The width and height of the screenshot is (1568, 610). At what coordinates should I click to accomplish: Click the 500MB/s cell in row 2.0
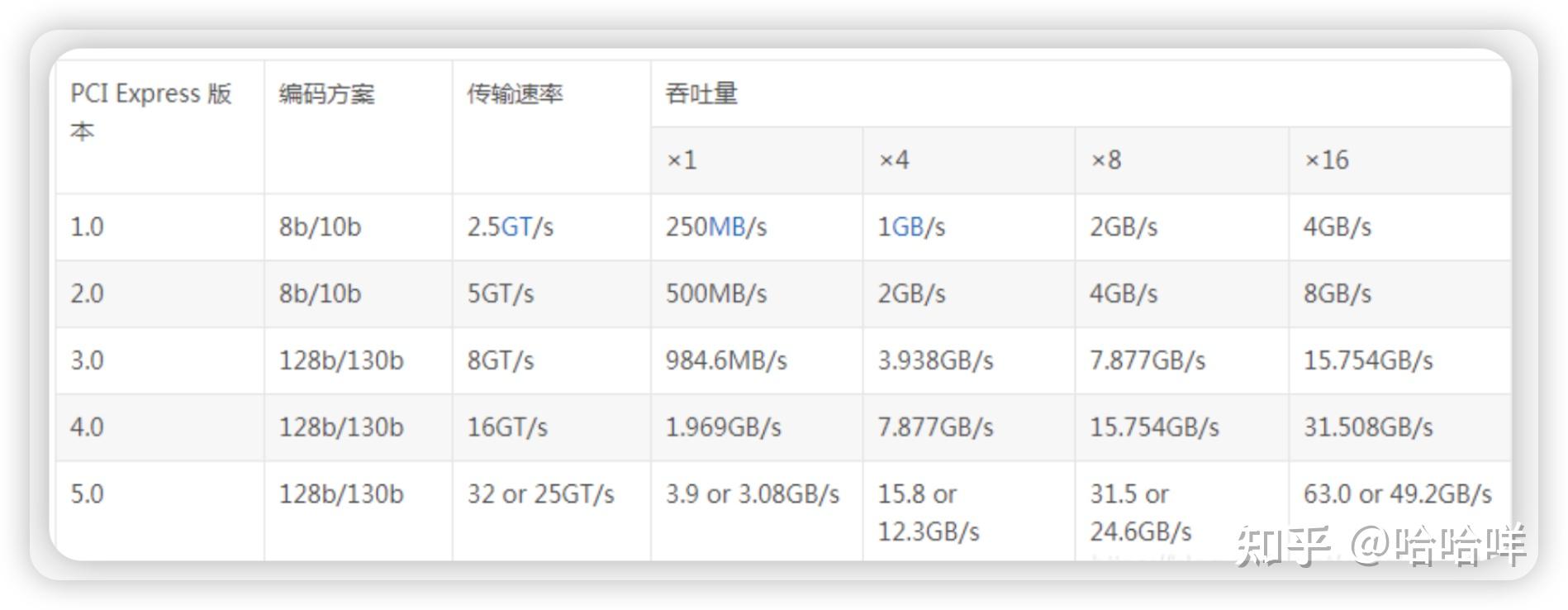[716, 293]
